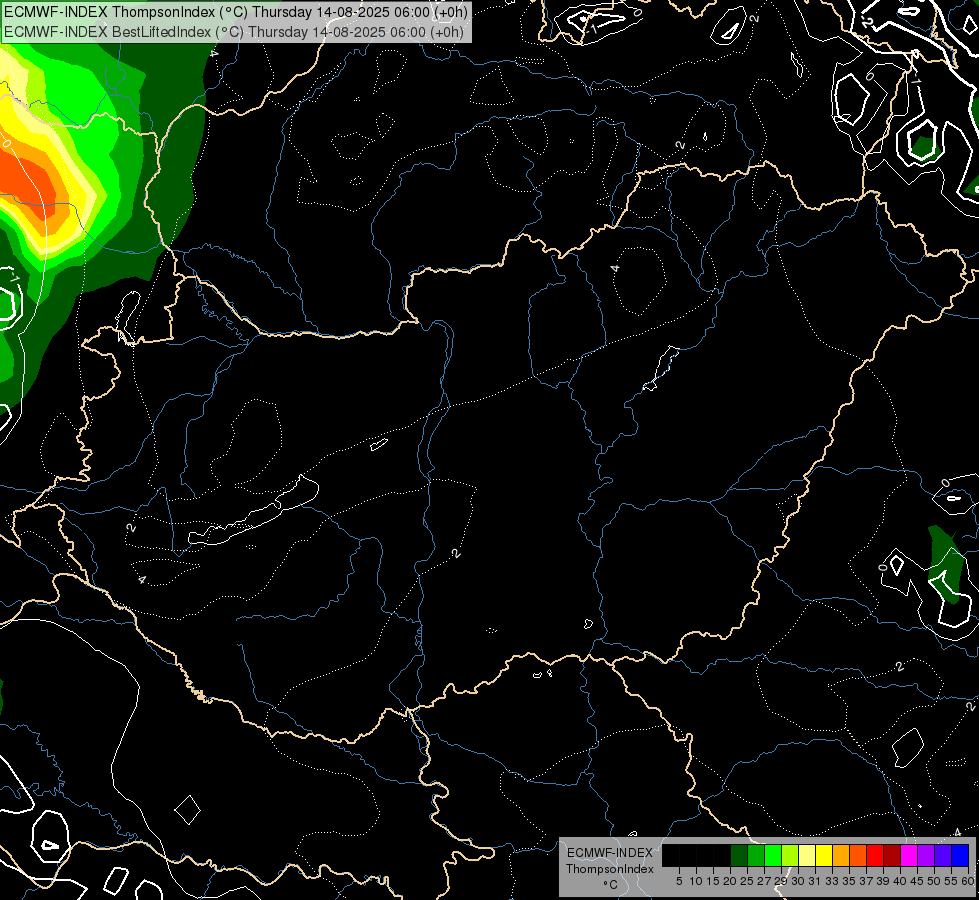Image resolution: width=979 pixels, height=900 pixels.
Task: Select the bright green 27–29 legend swatch
Action: 773,855
